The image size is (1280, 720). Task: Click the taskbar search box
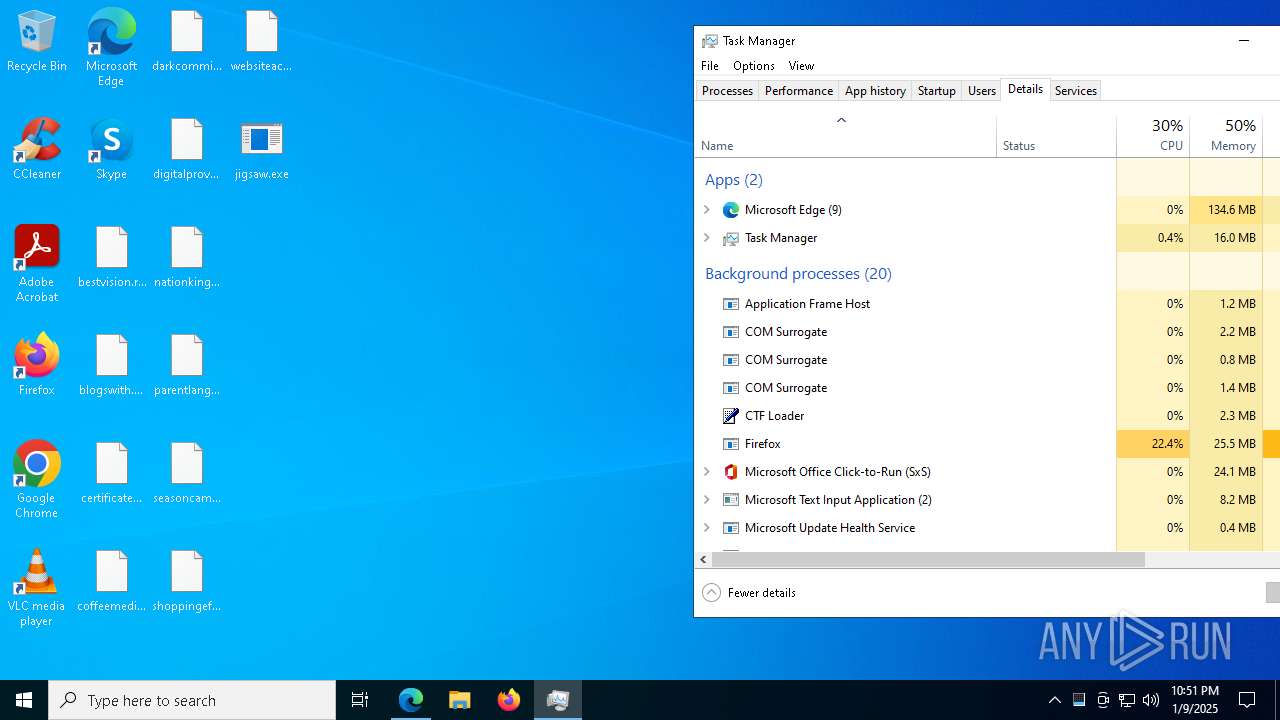click(192, 700)
